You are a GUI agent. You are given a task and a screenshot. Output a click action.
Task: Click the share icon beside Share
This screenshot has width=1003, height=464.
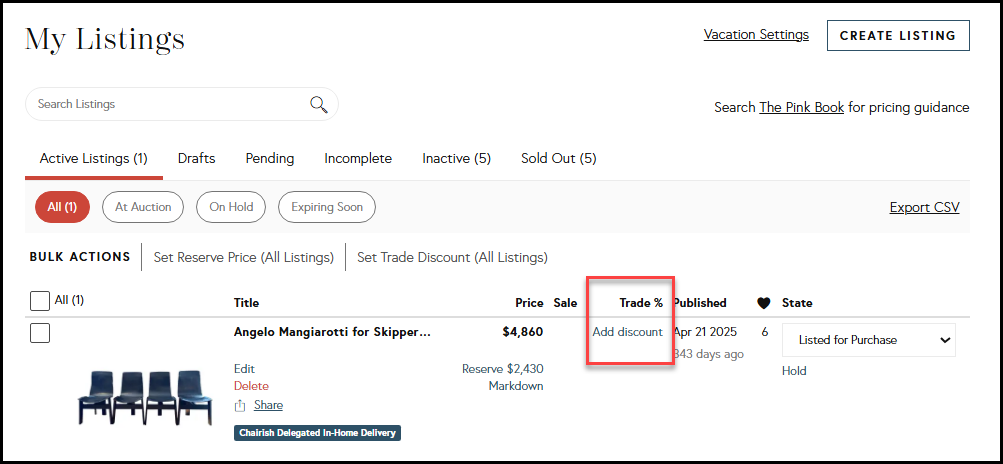[x=240, y=405]
